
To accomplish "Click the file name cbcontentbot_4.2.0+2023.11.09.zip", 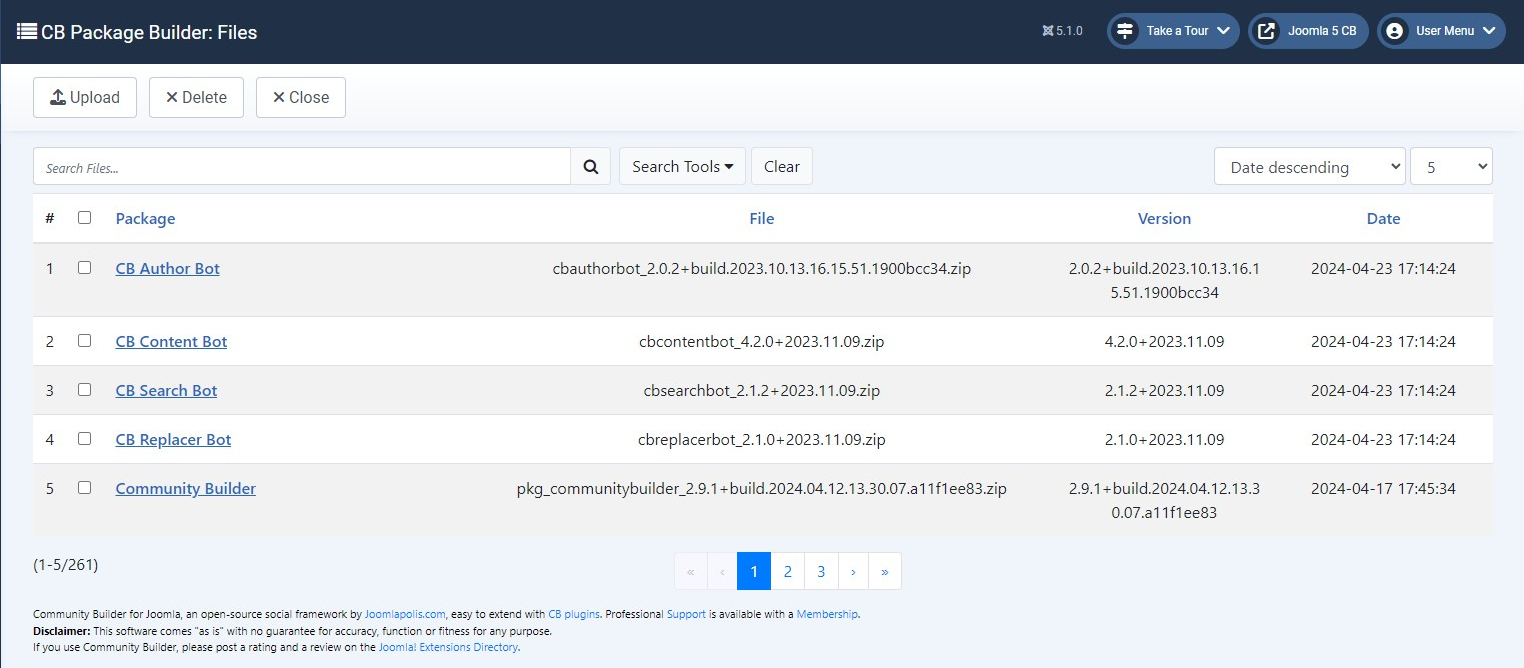I will click(762, 341).
